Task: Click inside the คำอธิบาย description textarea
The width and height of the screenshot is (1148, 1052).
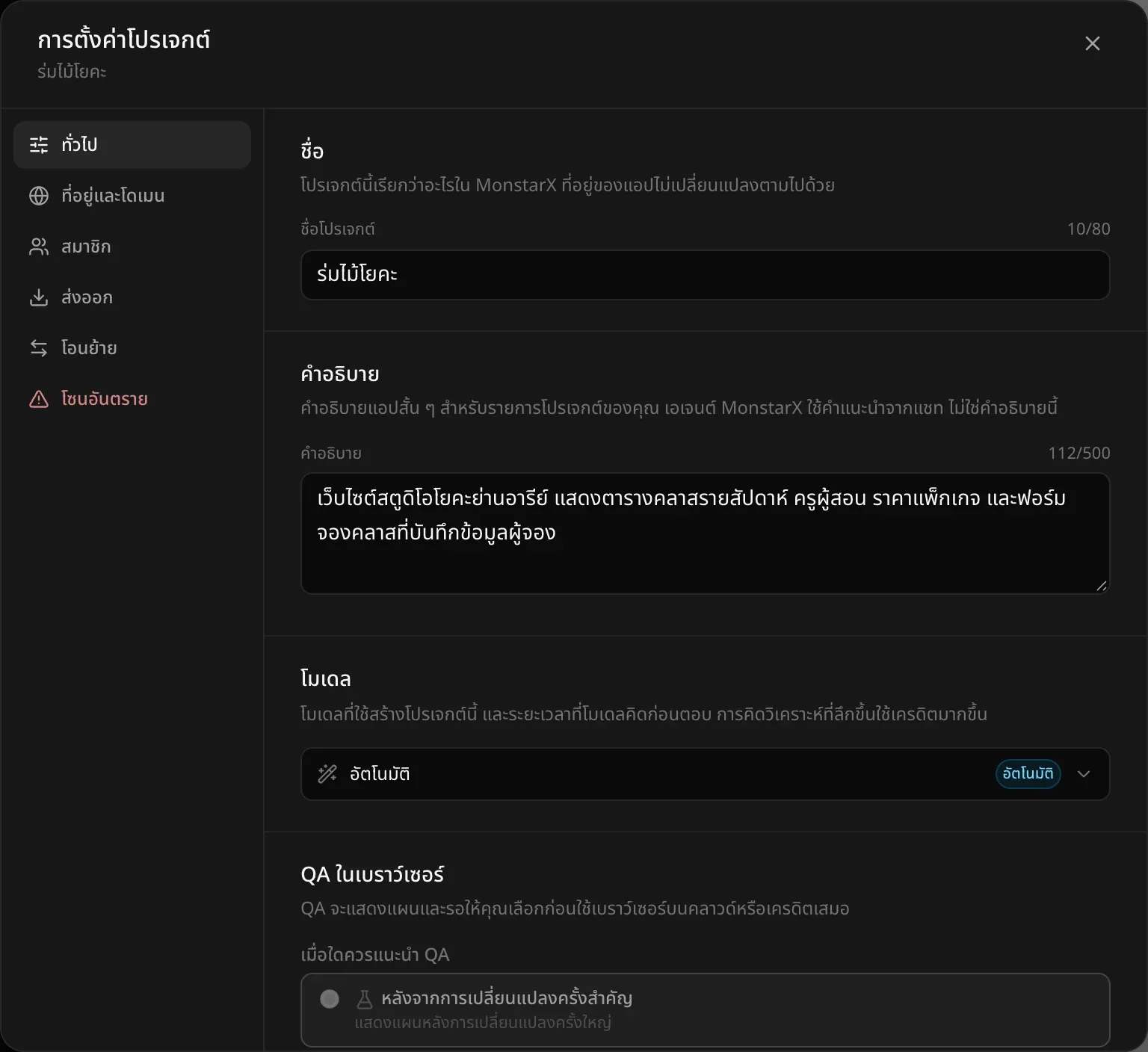Action: (705, 533)
